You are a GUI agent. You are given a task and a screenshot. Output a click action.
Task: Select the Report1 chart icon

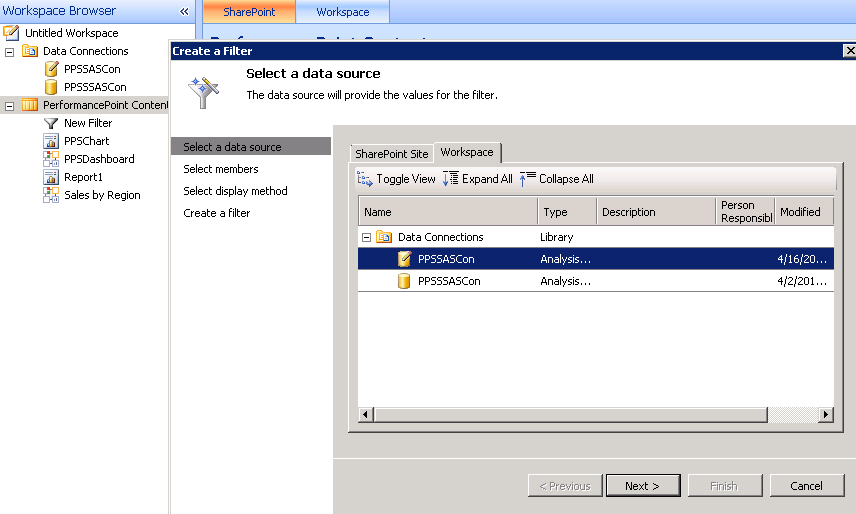[x=51, y=177]
